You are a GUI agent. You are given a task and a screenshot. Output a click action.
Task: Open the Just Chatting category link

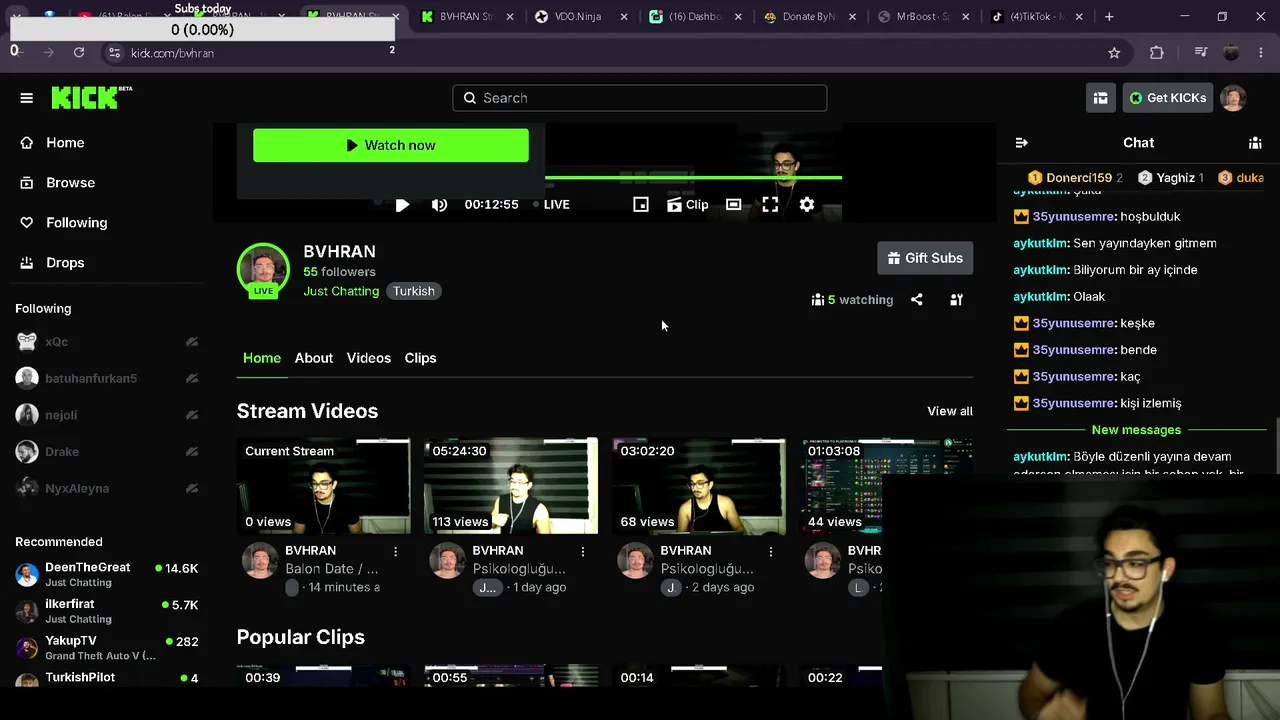[x=341, y=291]
